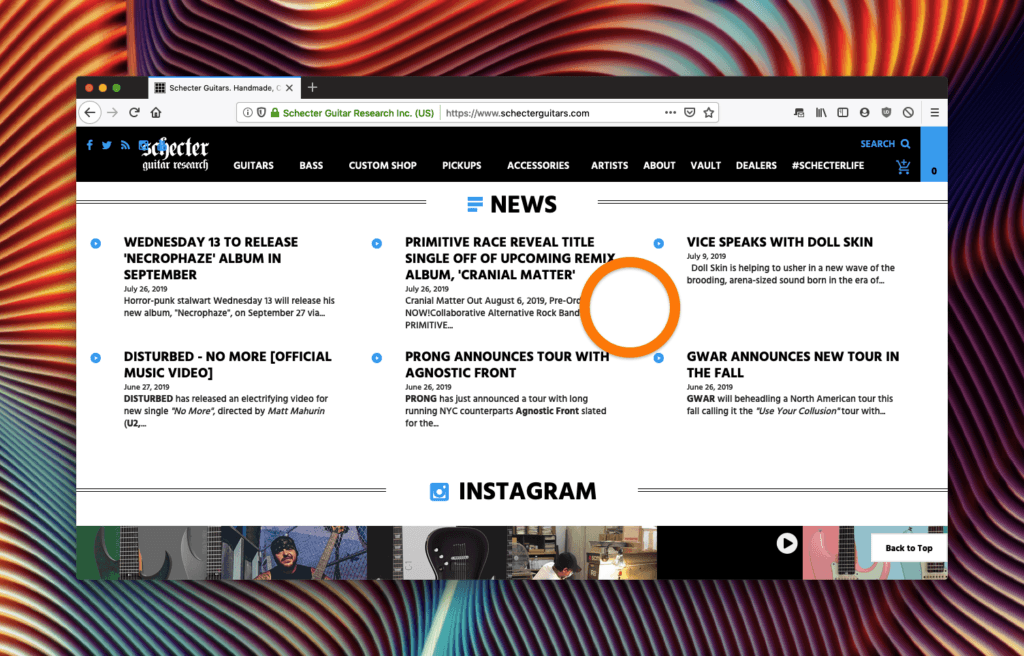The image size is (1024, 656).
Task: Open the Primitive Race 'Cranial Matter' article
Action: 509,258
